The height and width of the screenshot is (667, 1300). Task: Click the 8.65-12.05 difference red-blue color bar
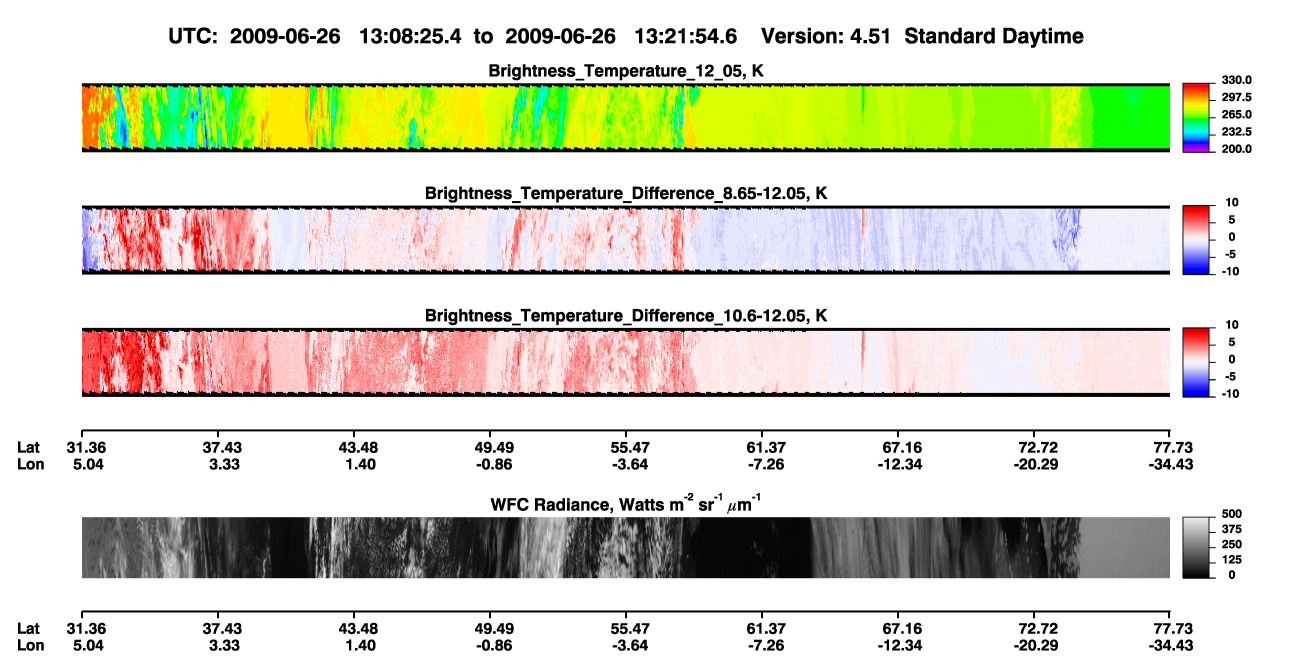(1196, 239)
